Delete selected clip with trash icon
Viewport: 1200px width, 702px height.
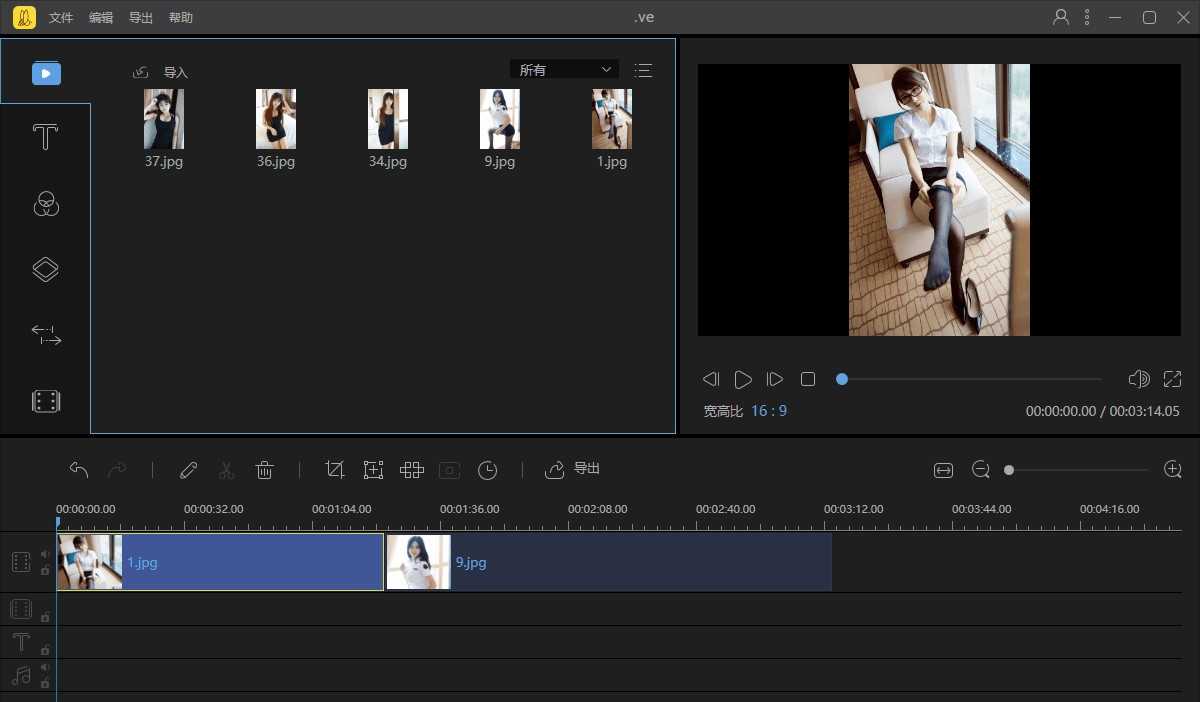click(x=265, y=469)
